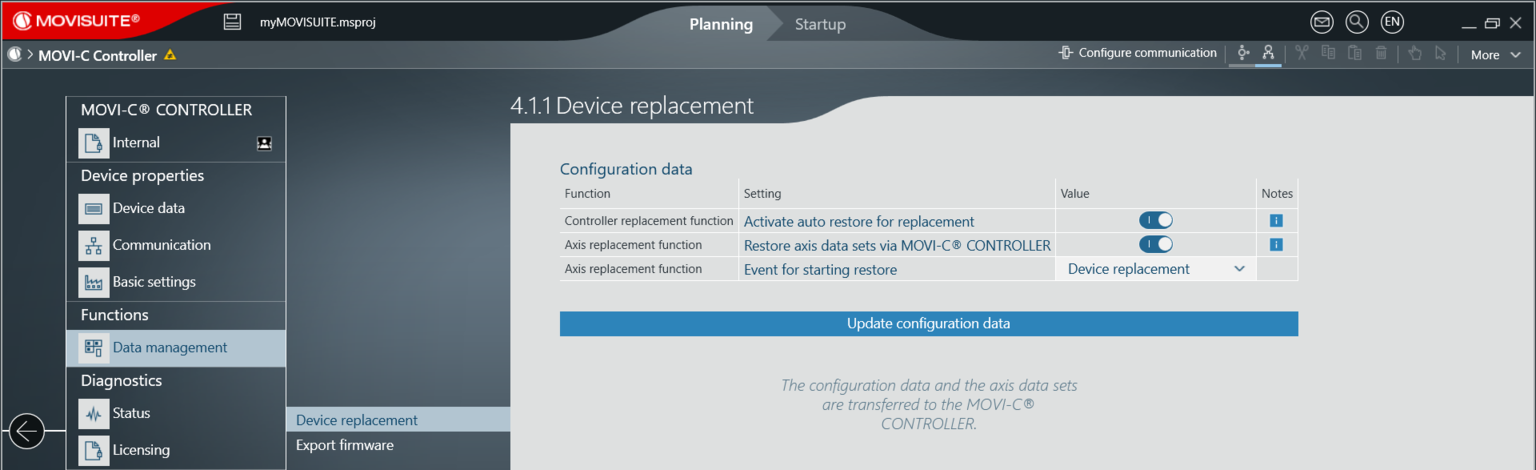Switch to the Planning tab
The width and height of the screenshot is (1536, 470).
coord(721,24)
